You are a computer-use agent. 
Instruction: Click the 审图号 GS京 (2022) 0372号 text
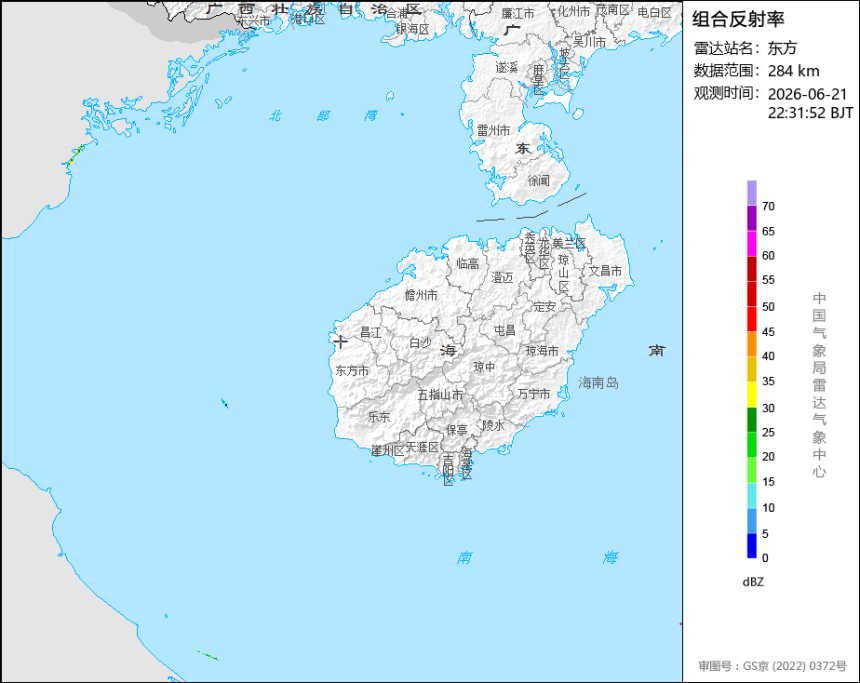point(772,666)
